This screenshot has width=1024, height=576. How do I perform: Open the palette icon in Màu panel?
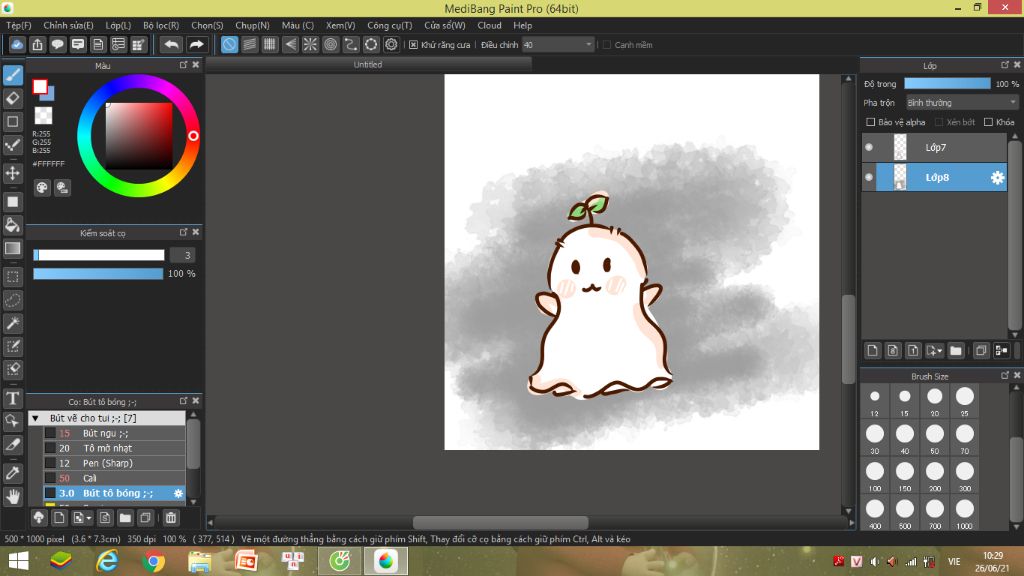coord(42,188)
